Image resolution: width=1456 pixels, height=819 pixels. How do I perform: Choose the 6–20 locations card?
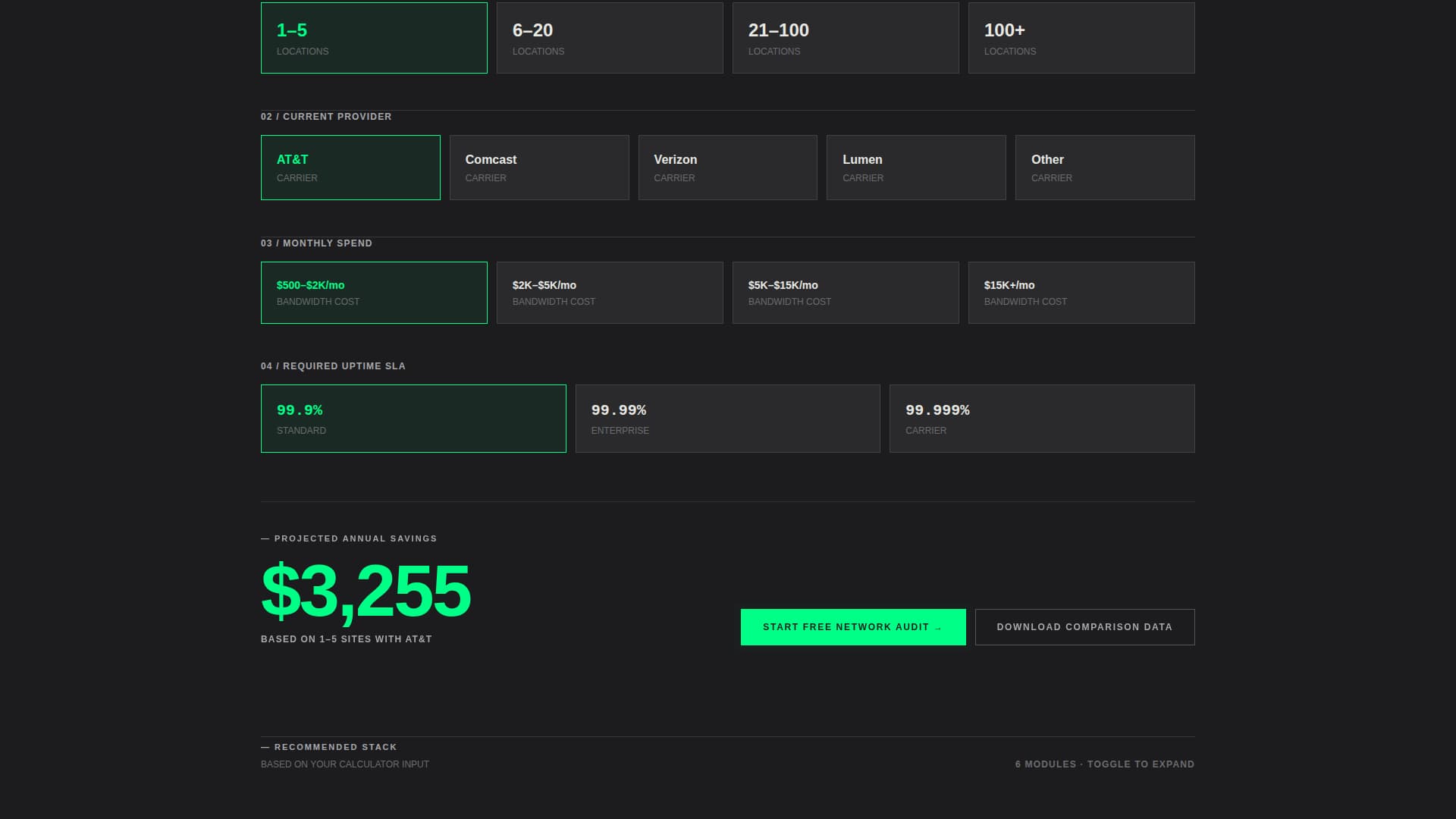pos(610,38)
